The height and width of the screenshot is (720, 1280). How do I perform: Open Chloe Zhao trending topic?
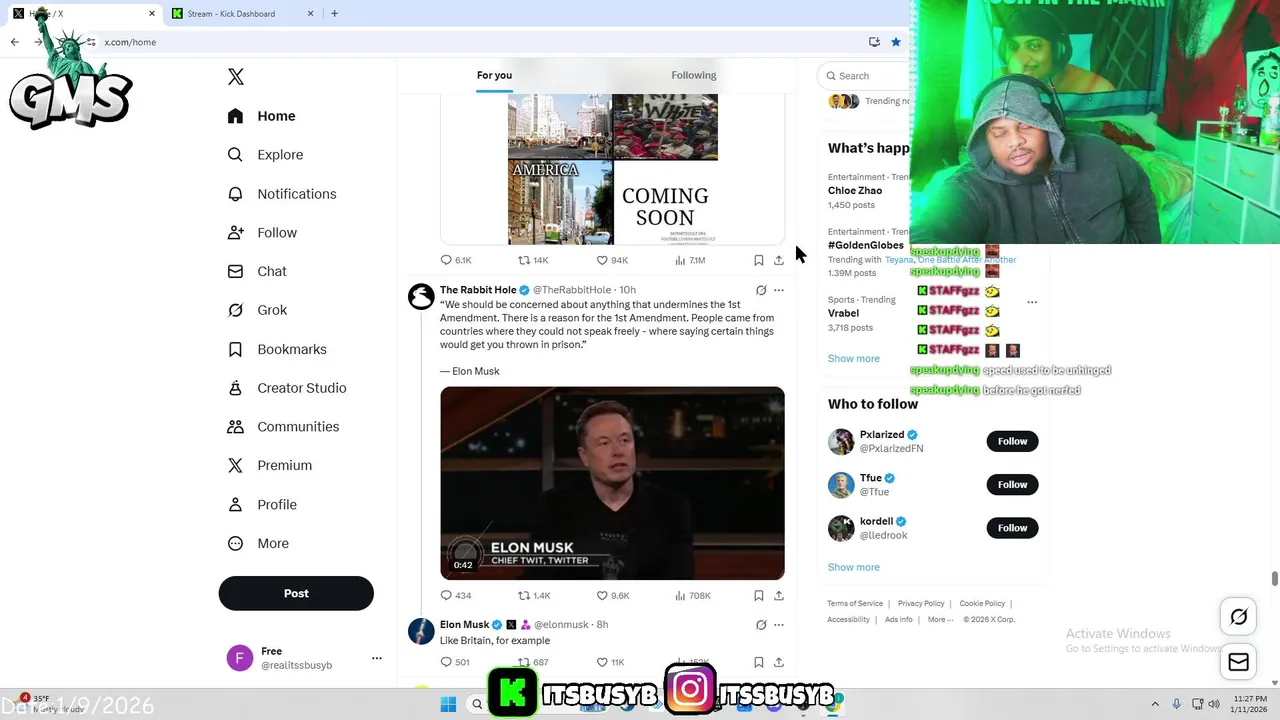point(855,190)
